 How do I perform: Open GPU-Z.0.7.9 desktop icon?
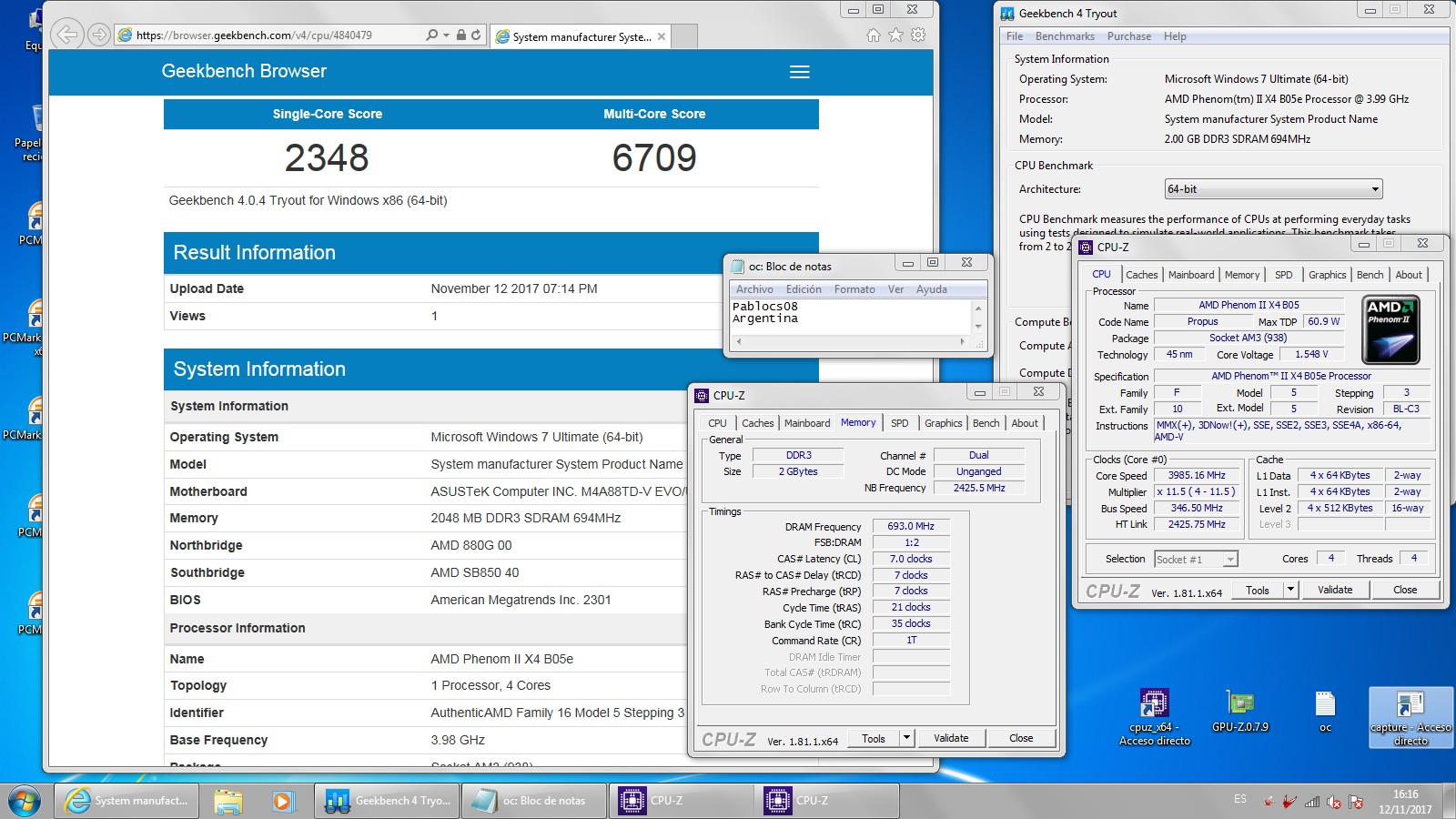pos(1240,712)
